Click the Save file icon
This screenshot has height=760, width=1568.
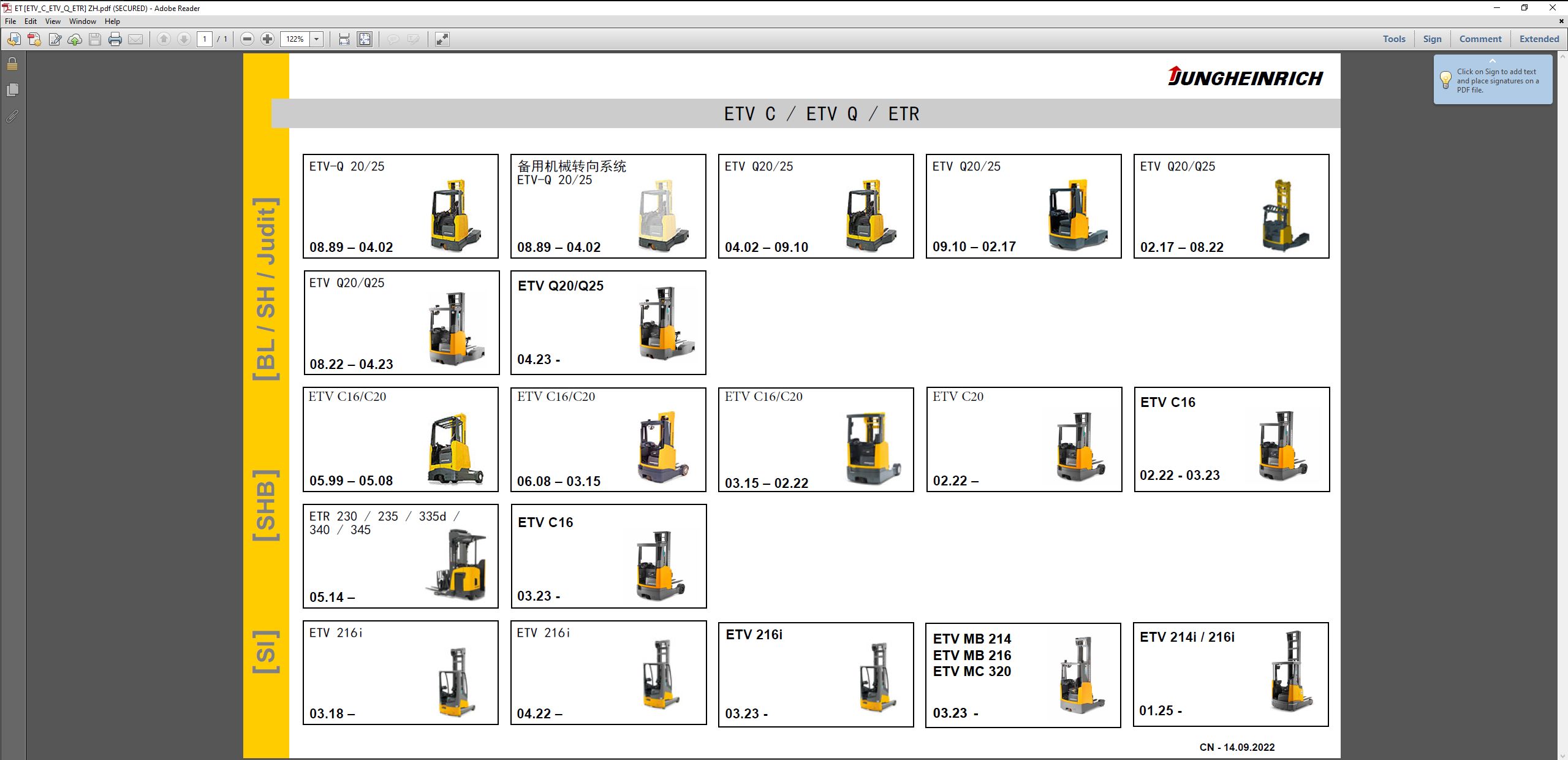[x=95, y=39]
